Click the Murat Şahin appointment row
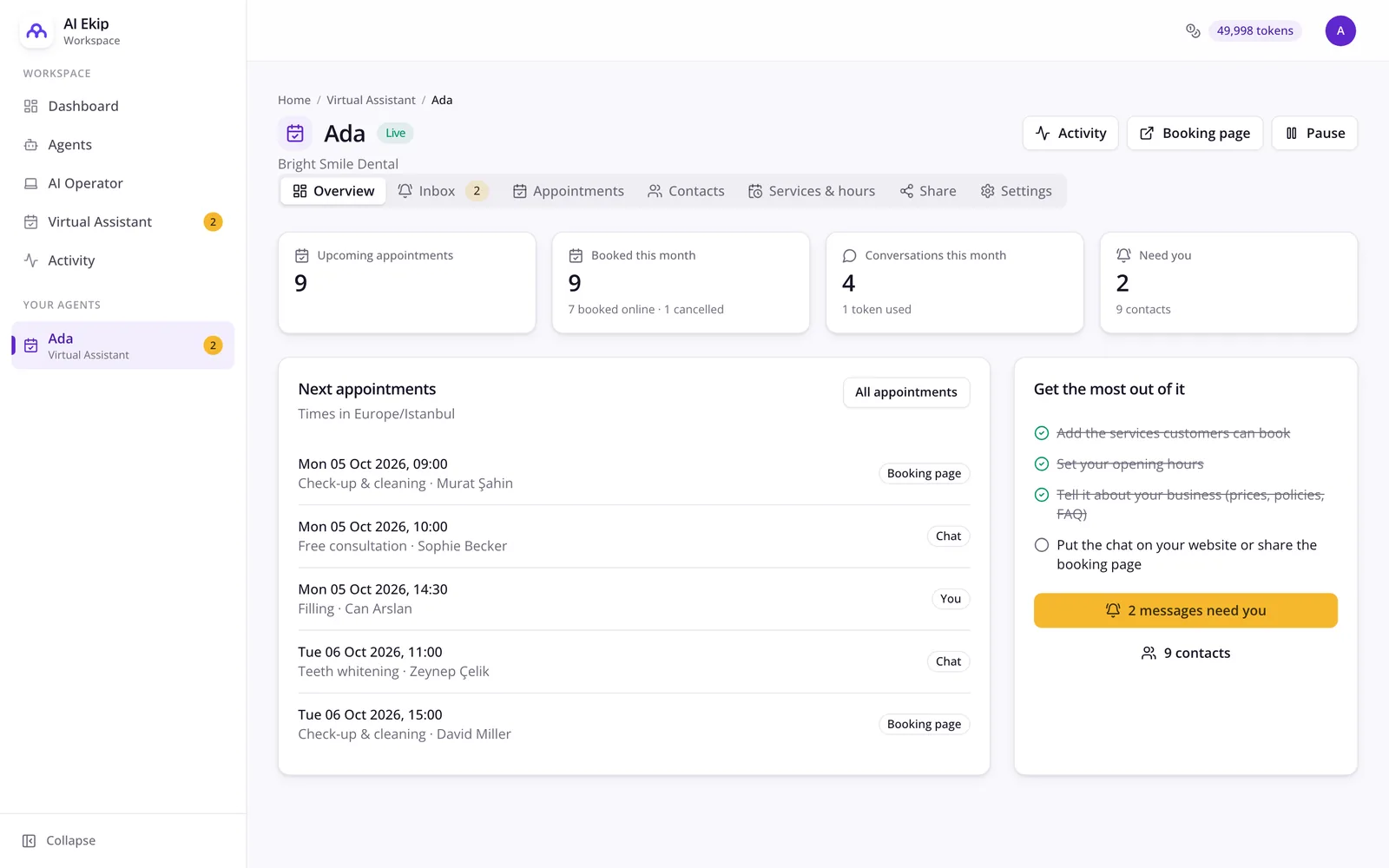Screen dimensions: 1389x868 coord(634,474)
